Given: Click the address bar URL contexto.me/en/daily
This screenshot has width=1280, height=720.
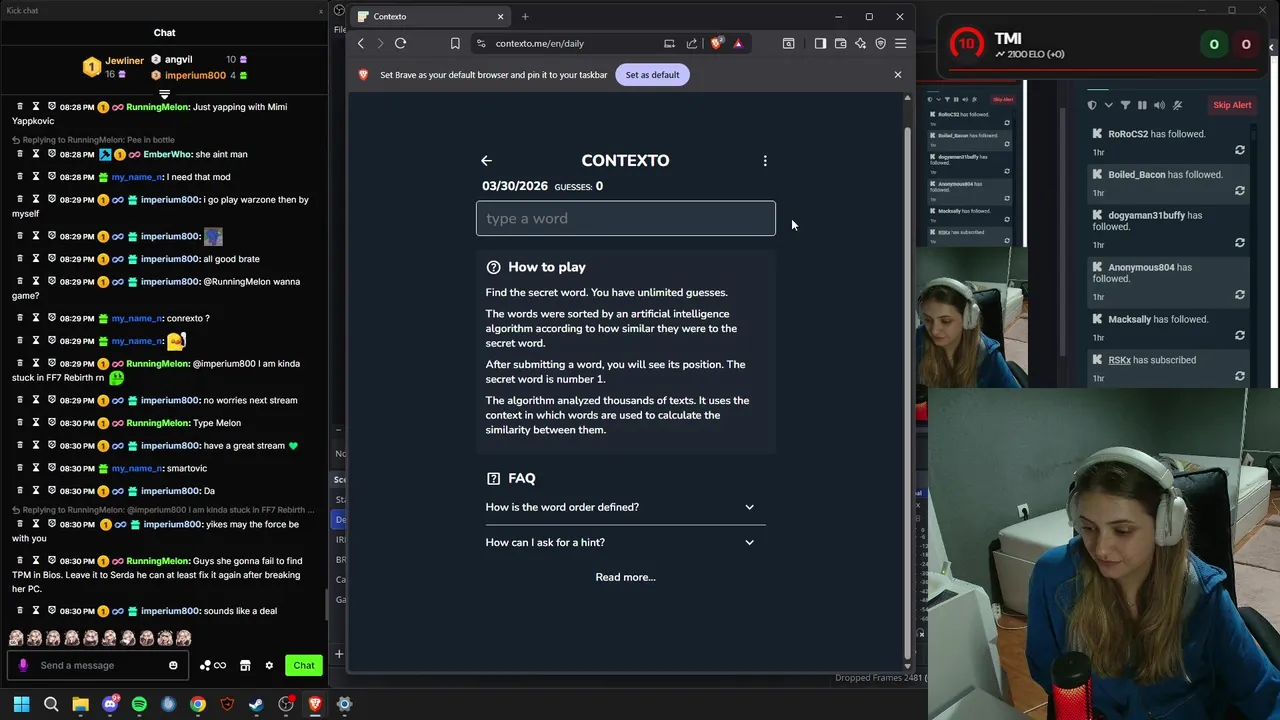Looking at the screenshot, I should click(x=539, y=43).
